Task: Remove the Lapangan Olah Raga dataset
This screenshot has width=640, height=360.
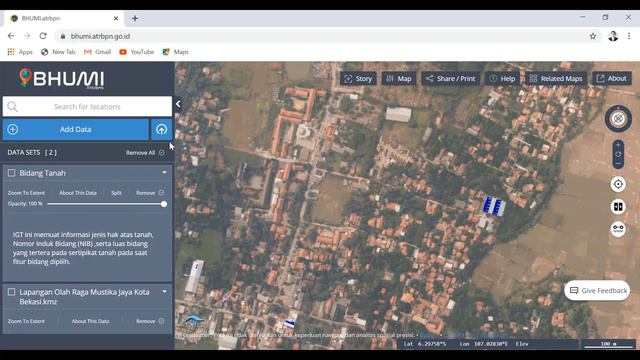Action: point(150,321)
